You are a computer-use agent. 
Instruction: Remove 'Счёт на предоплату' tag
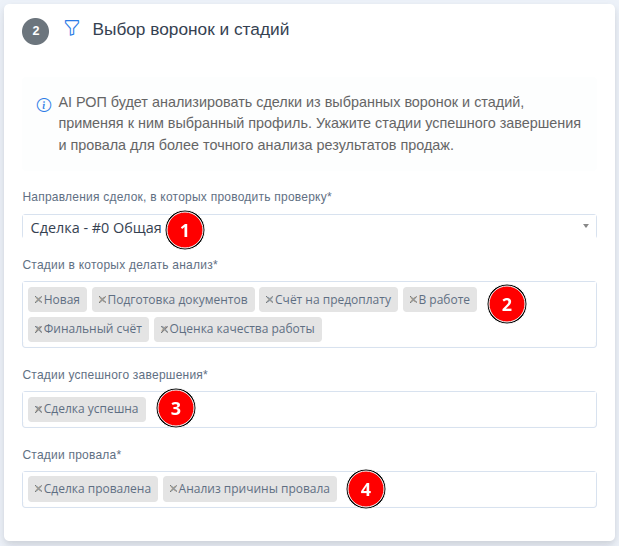point(268,299)
